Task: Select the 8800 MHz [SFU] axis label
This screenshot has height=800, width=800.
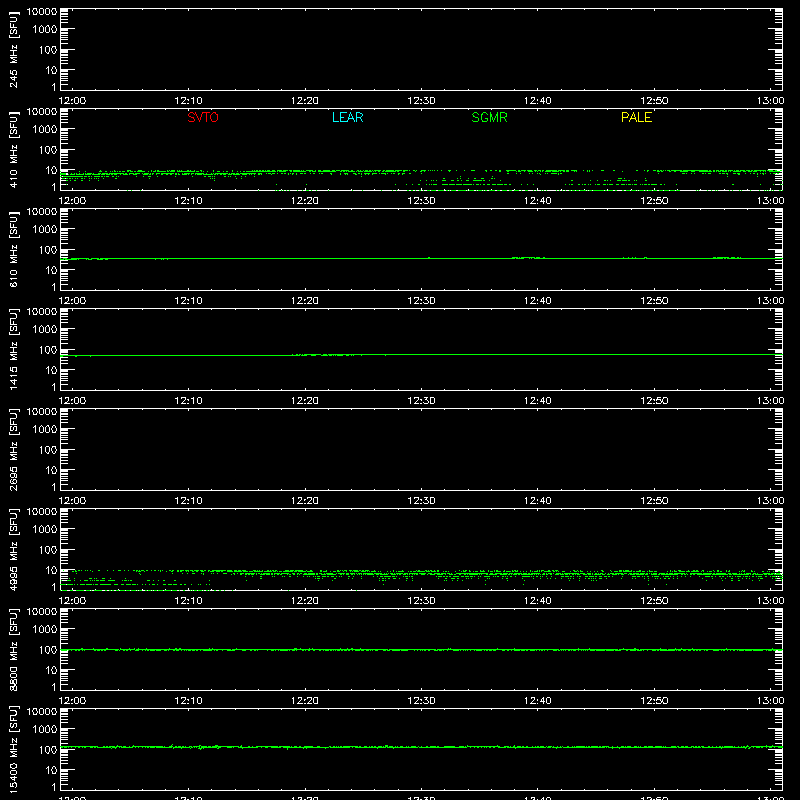Action: (x=13, y=649)
